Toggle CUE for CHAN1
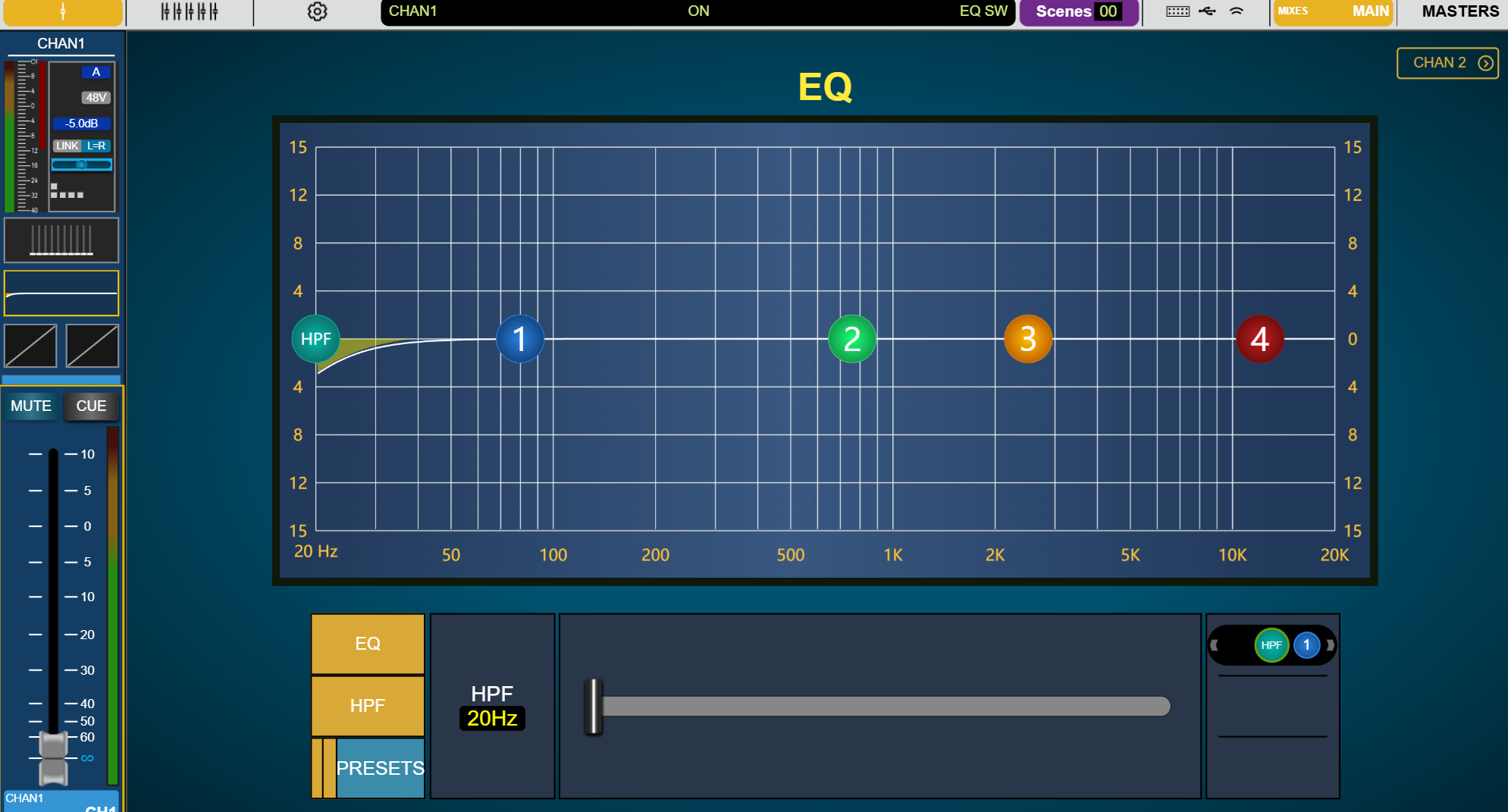Screen dimensions: 1508x812 (91, 406)
